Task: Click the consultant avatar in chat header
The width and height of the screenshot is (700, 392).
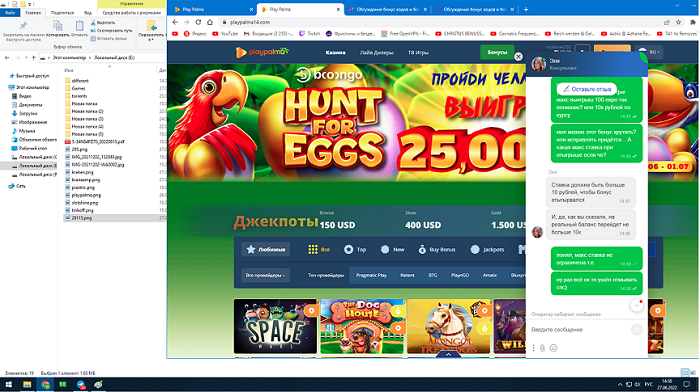Action: click(538, 64)
